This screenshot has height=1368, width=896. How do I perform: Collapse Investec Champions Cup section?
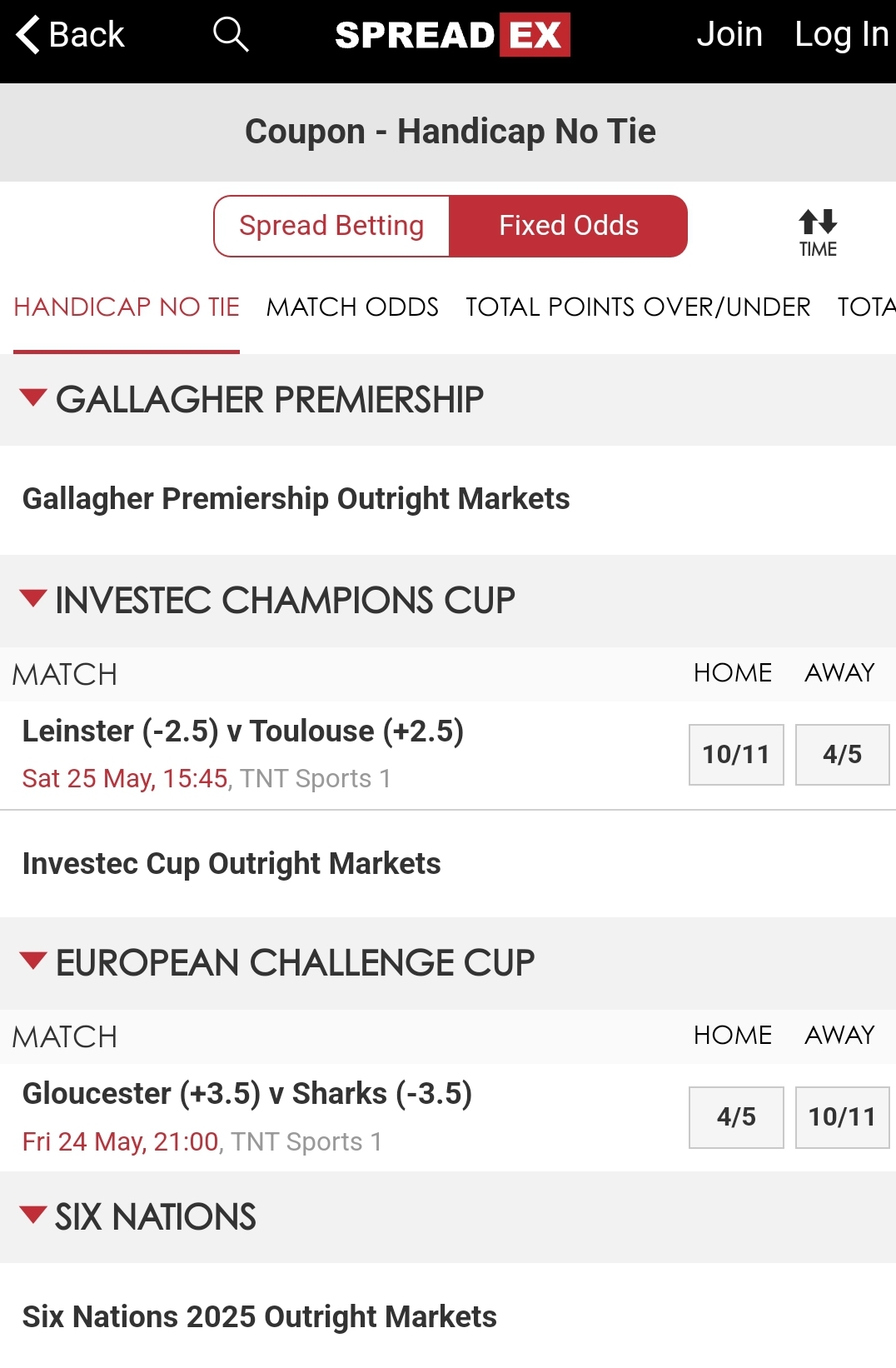pos(33,598)
